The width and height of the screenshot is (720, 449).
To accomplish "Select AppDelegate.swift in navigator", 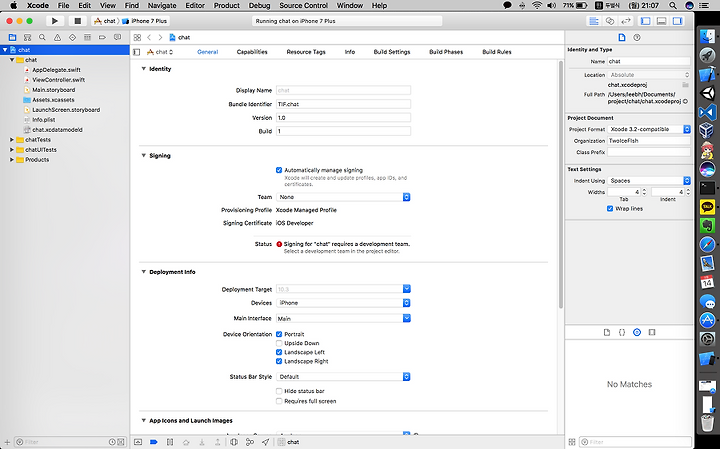I will 56,70.
